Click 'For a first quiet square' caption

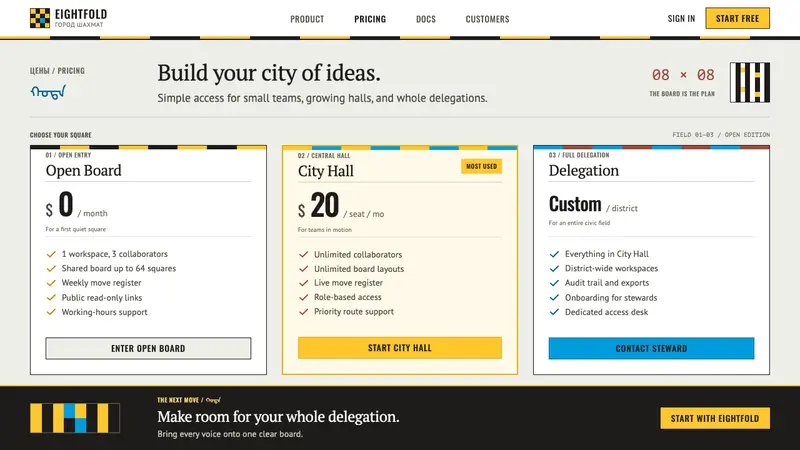(76, 229)
